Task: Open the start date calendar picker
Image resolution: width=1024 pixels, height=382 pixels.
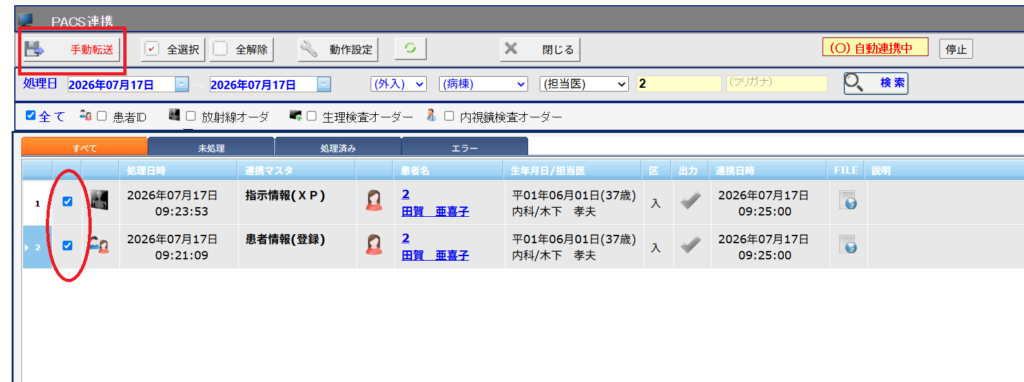Action: [x=182, y=85]
